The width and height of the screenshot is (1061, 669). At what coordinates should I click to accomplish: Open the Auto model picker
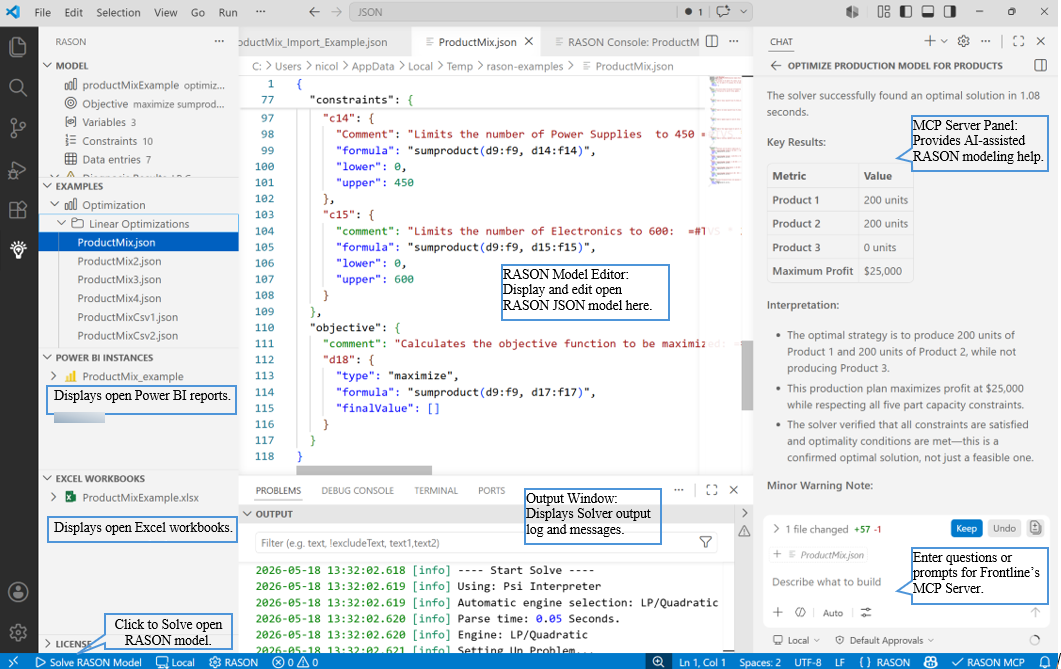click(833, 613)
